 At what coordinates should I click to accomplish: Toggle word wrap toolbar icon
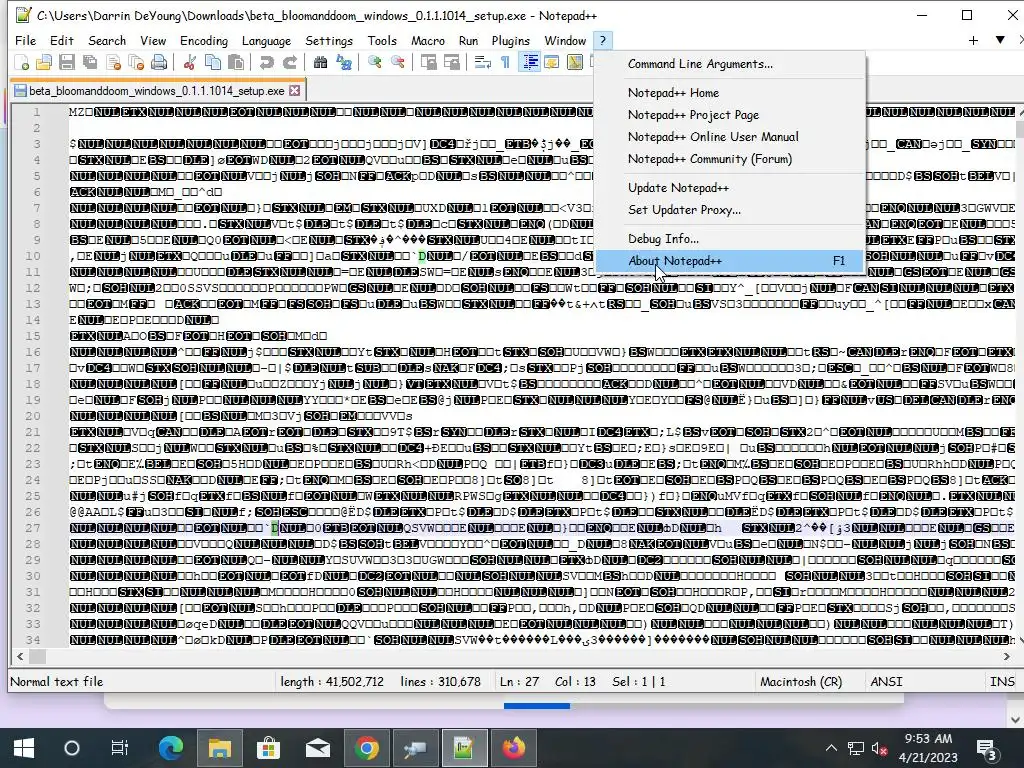click(x=483, y=63)
